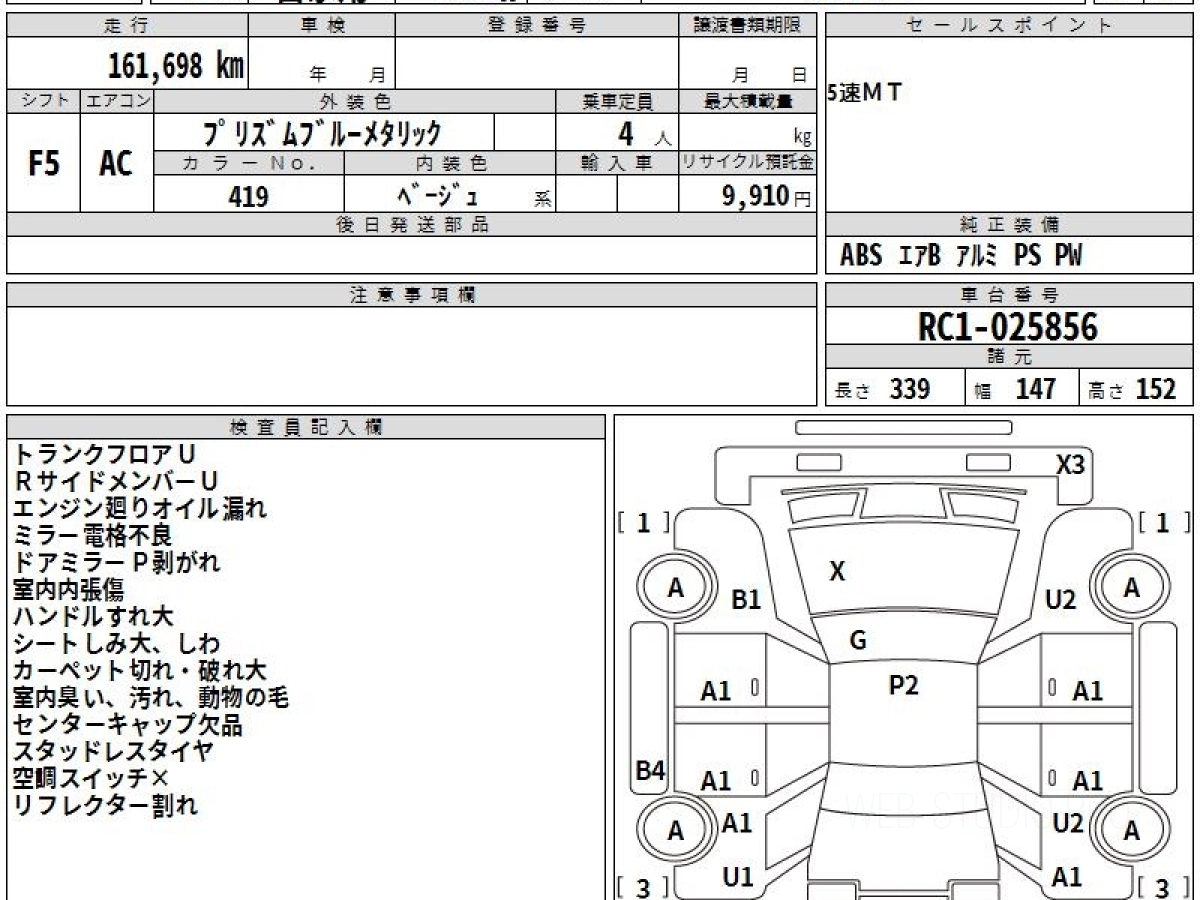
Task: Click エアB in the equipment list
Action: (x=919, y=256)
